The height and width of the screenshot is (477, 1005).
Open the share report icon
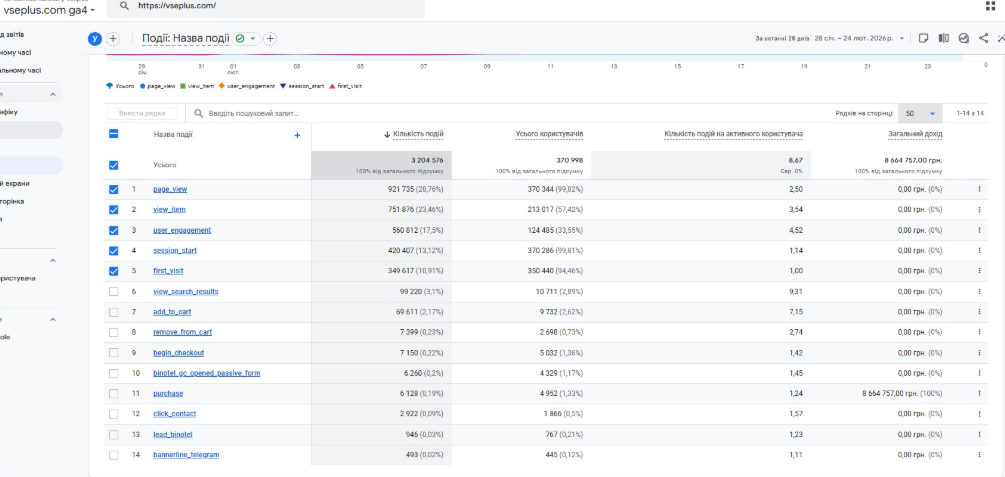coord(983,39)
